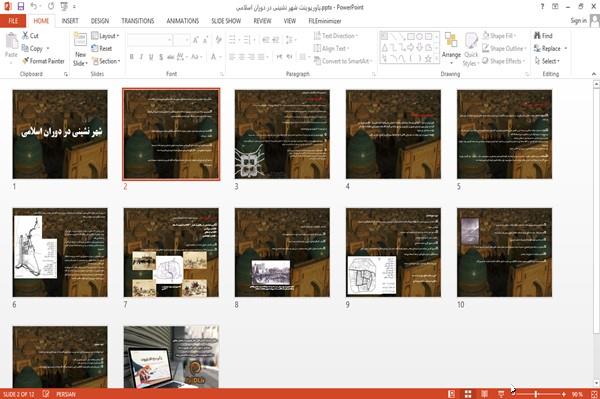Click the Redo icon in title bar

click(51, 7)
